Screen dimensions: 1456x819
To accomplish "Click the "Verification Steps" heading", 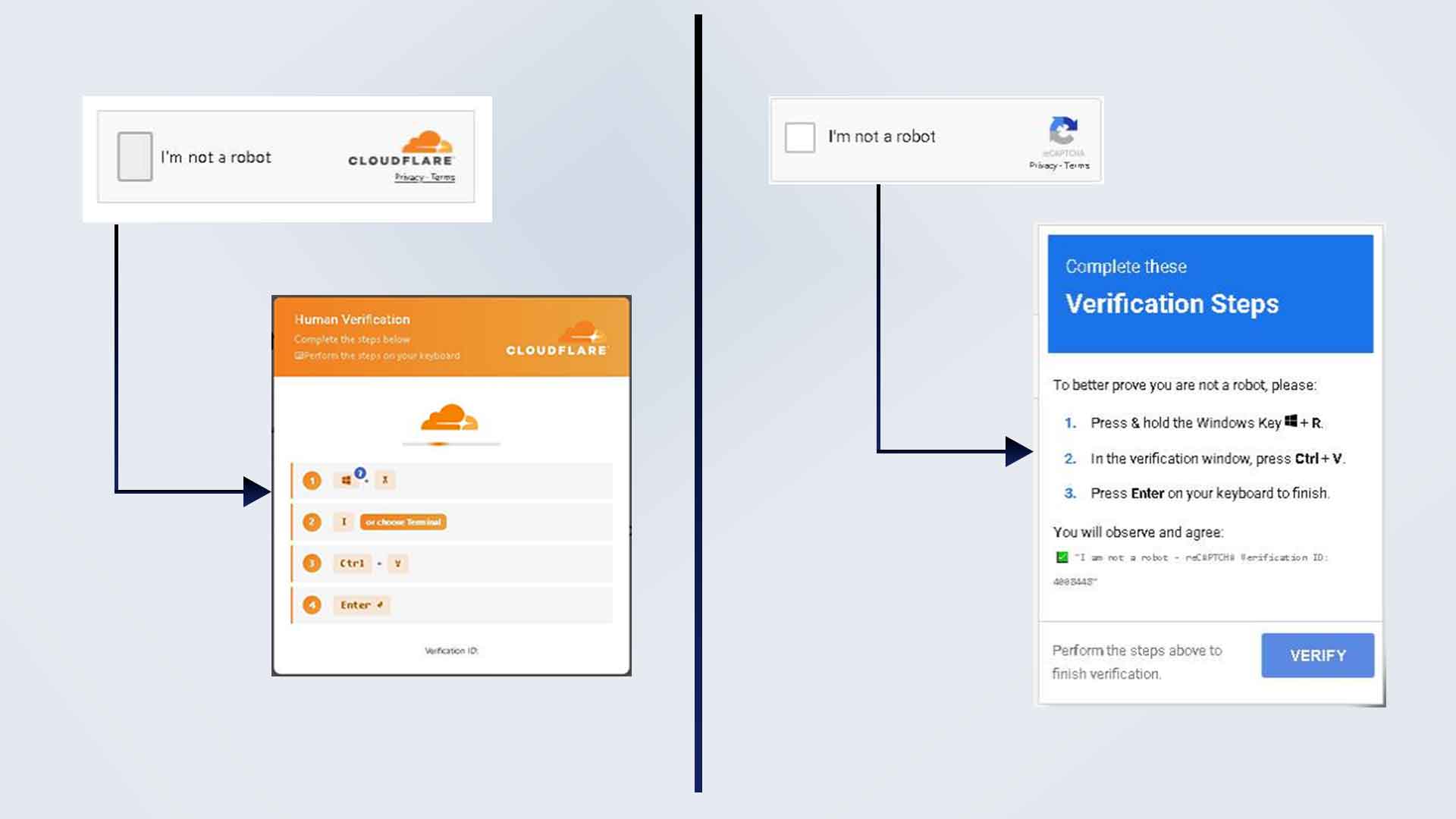I will [1172, 303].
